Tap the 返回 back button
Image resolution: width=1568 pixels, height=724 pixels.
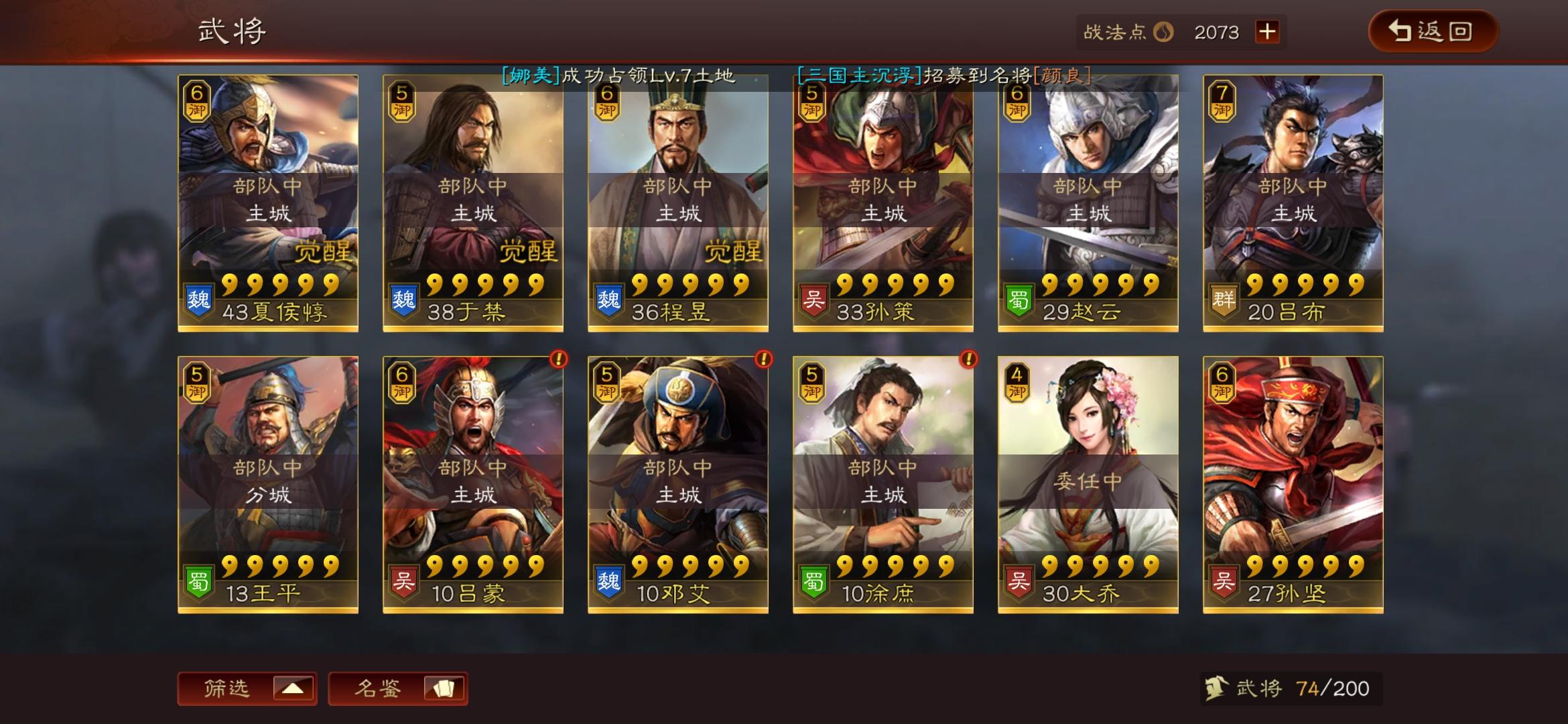coord(1433,31)
